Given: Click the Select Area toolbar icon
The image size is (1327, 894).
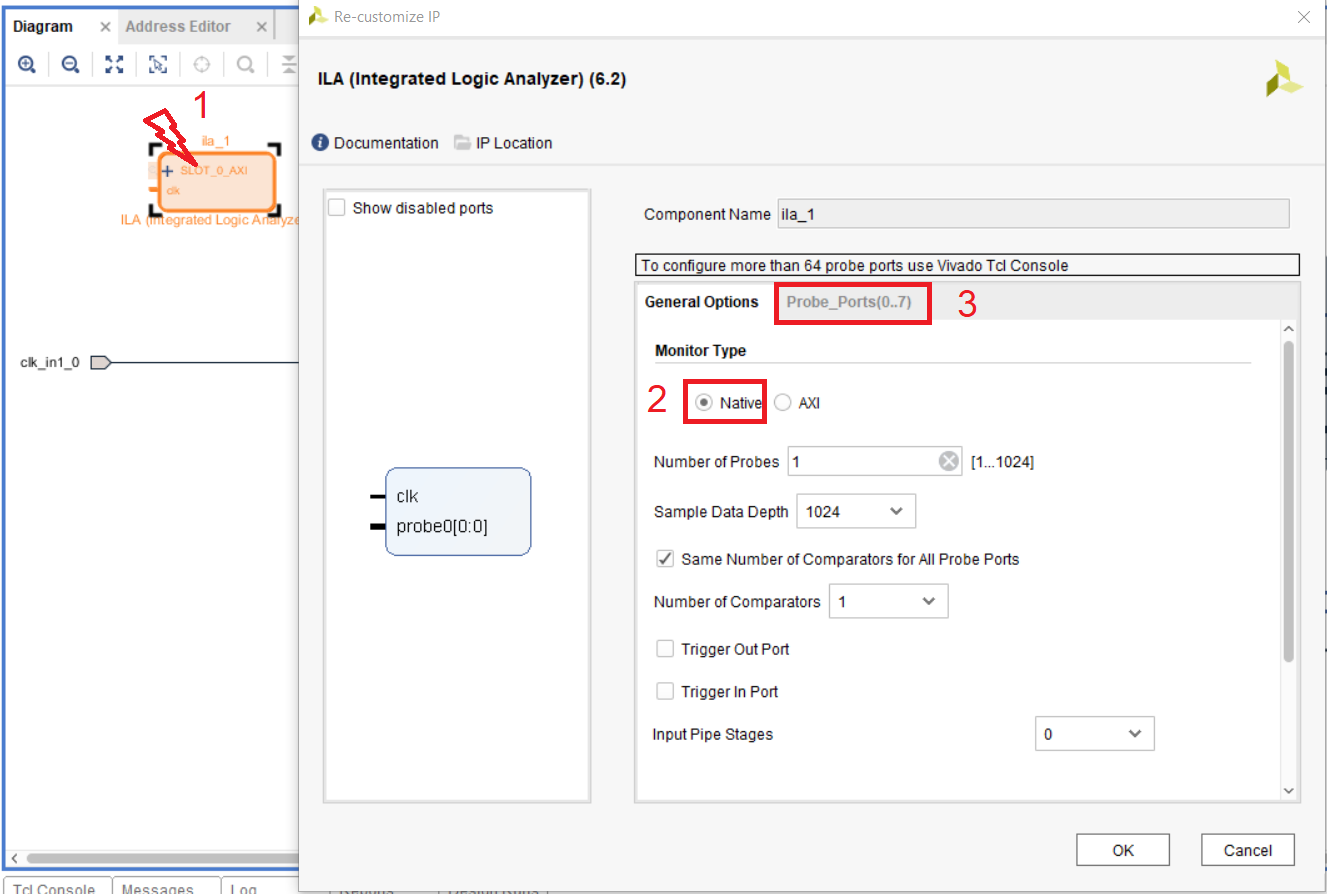Looking at the screenshot, I should (x=158, y=65).
